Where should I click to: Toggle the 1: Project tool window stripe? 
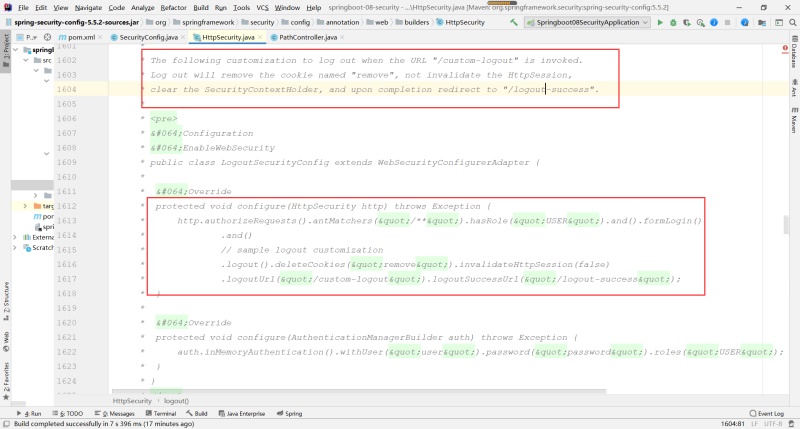[6, 50]
